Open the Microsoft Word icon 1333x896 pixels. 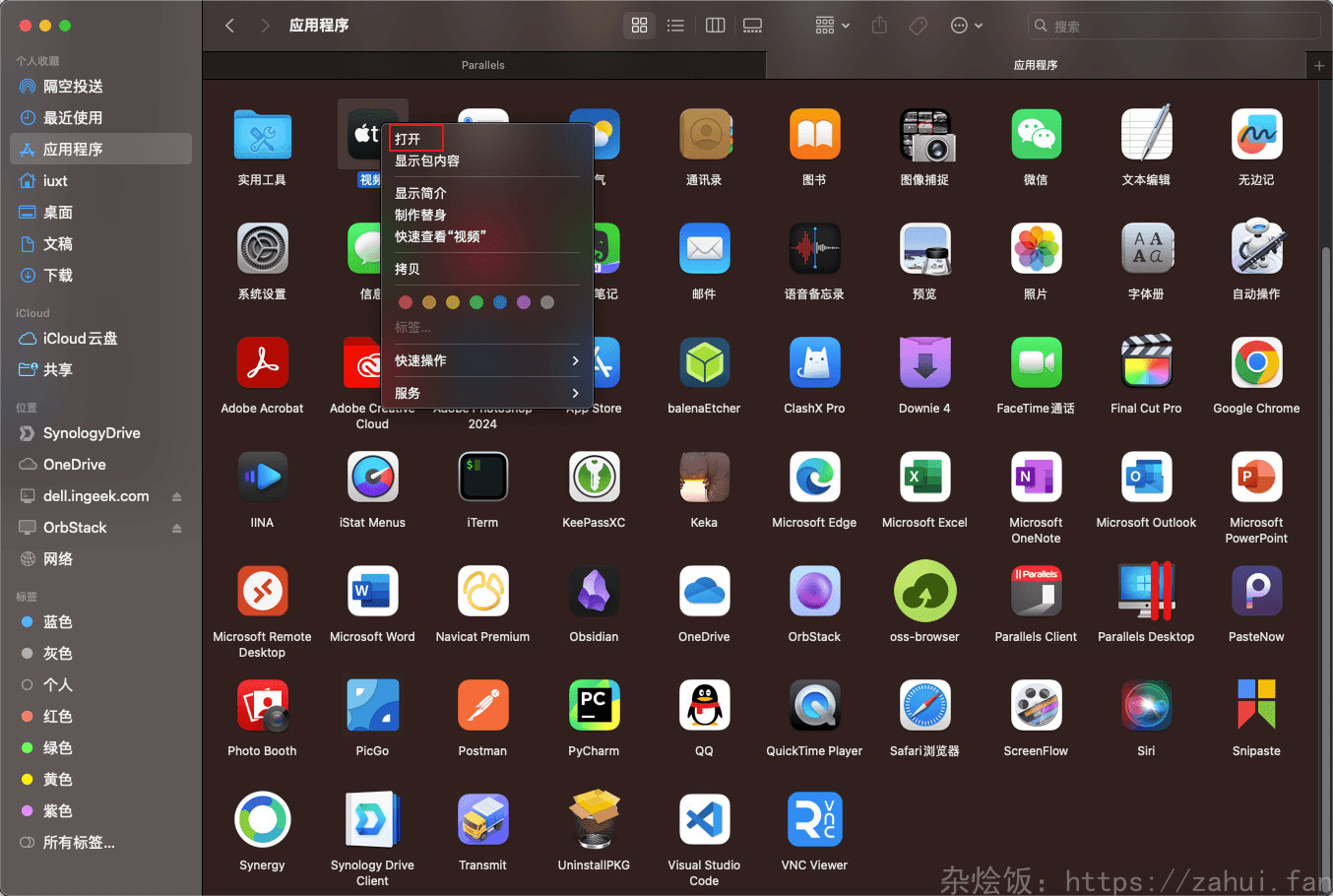click(372, 592)
